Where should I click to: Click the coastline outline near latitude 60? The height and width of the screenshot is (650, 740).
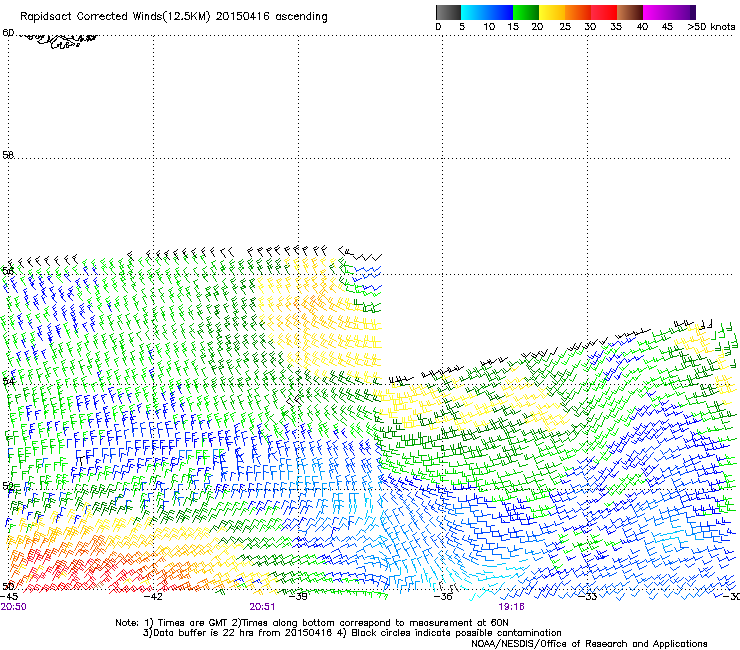click(x=59, y=41)
